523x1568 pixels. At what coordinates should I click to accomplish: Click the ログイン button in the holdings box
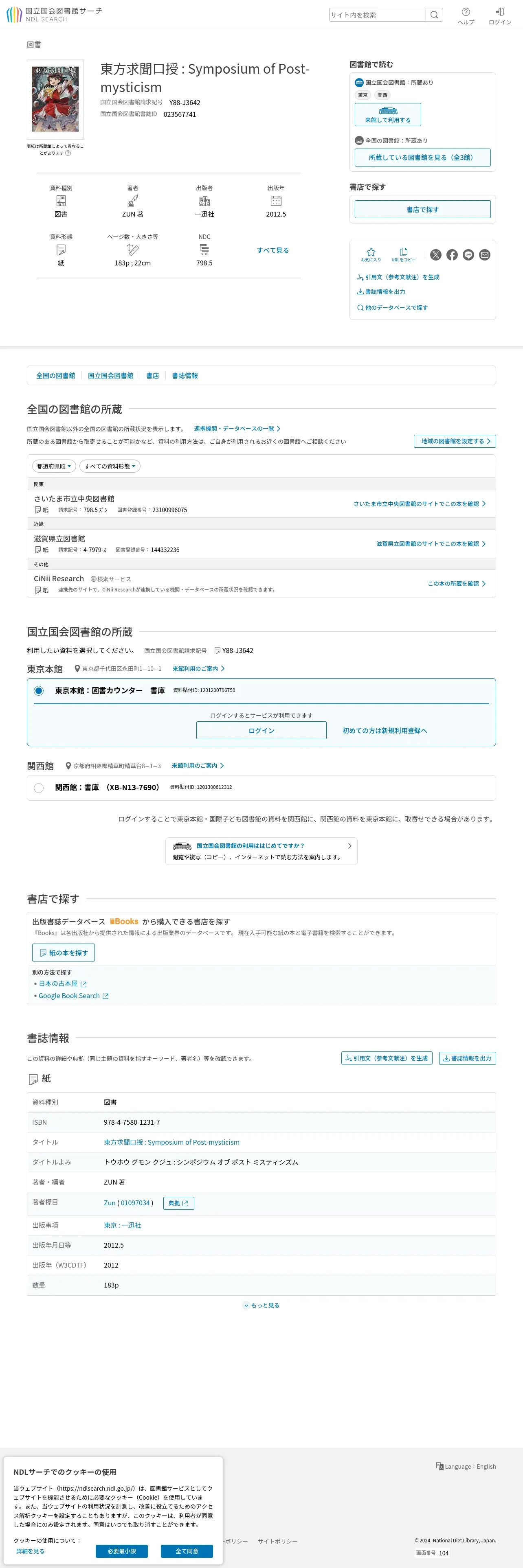261,730
